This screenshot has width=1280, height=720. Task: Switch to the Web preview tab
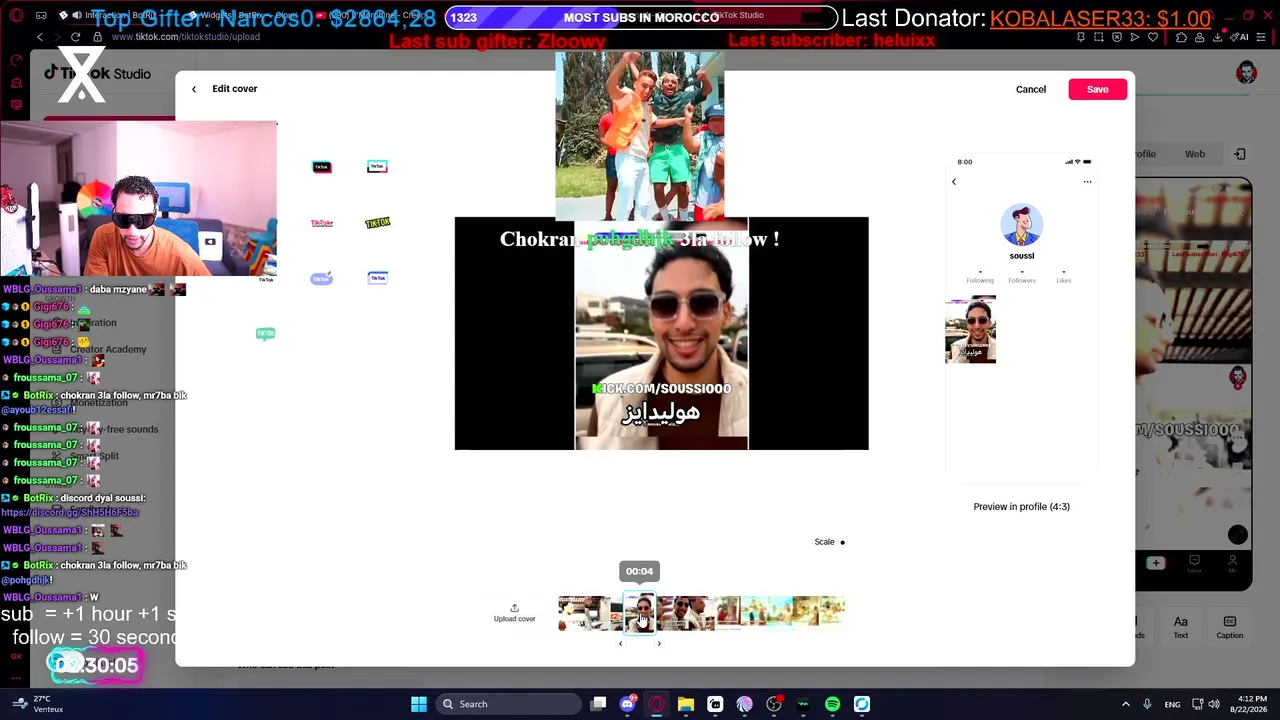click(x=1195, y=154)
